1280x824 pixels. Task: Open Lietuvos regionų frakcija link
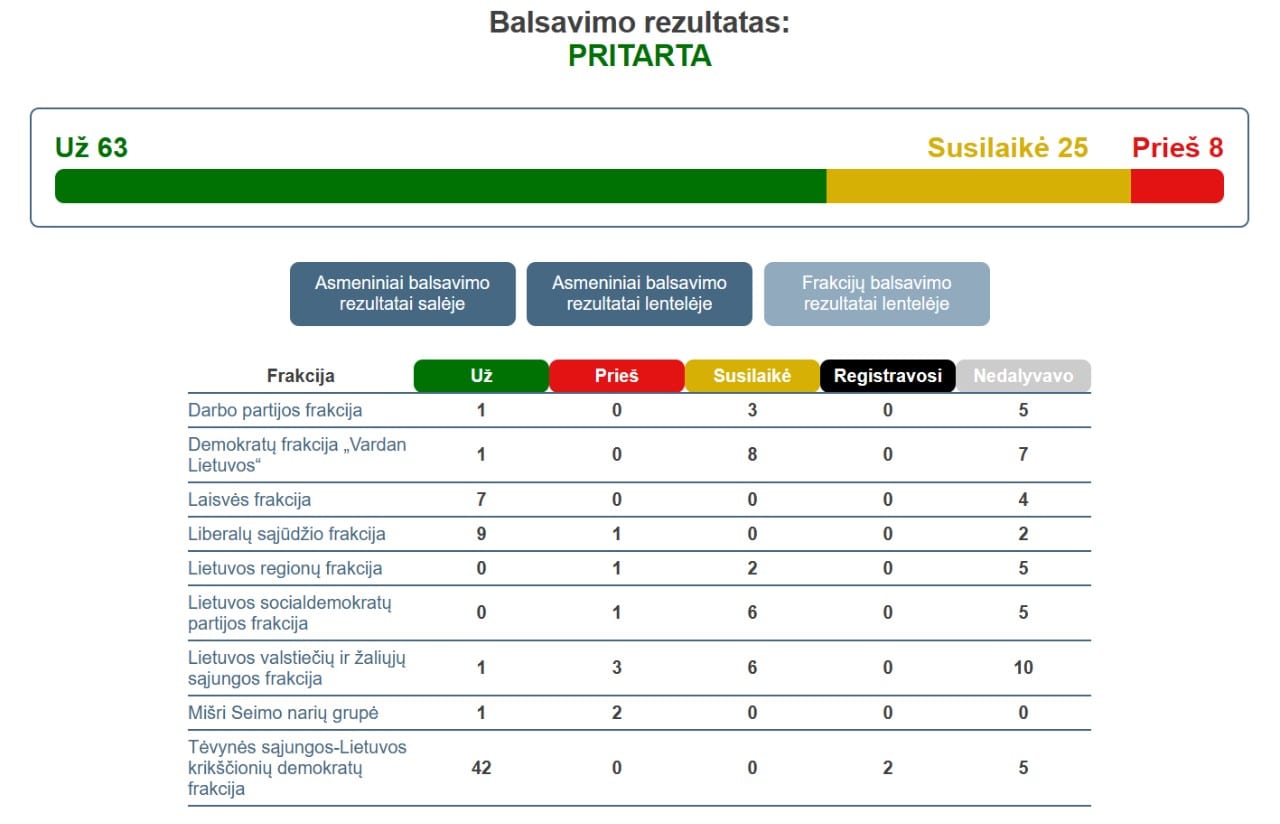(285, 568)
